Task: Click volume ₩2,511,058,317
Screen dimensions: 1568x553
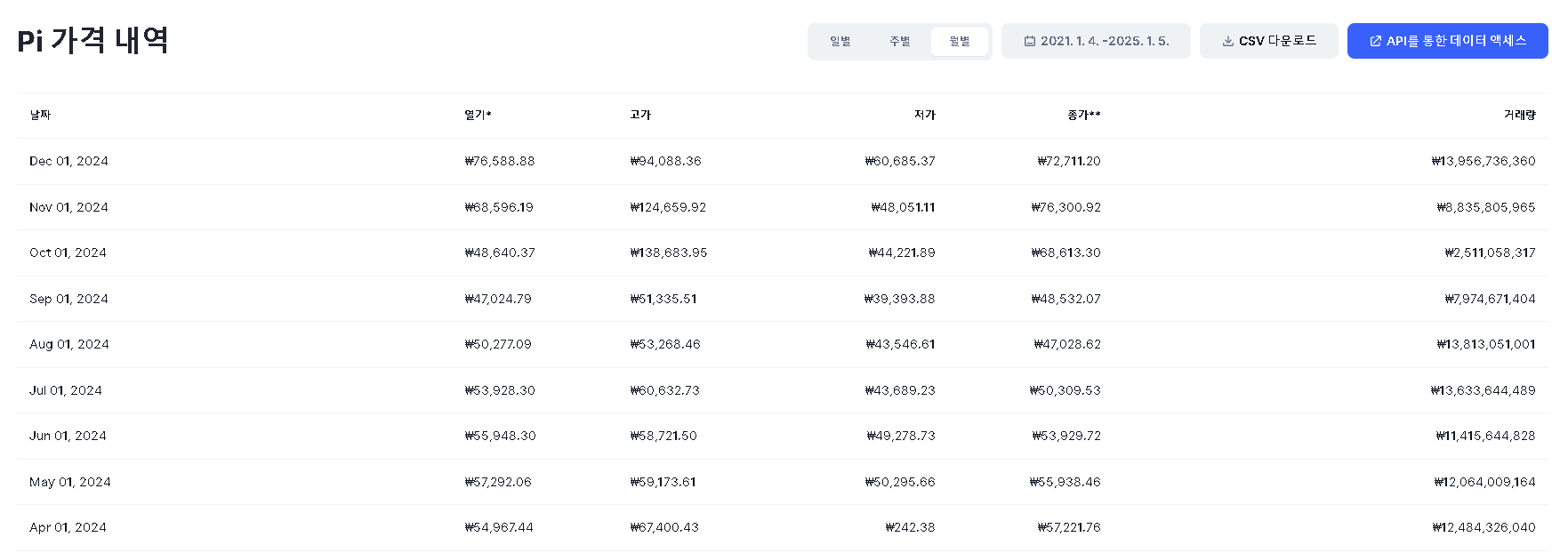Action: 1490,252
